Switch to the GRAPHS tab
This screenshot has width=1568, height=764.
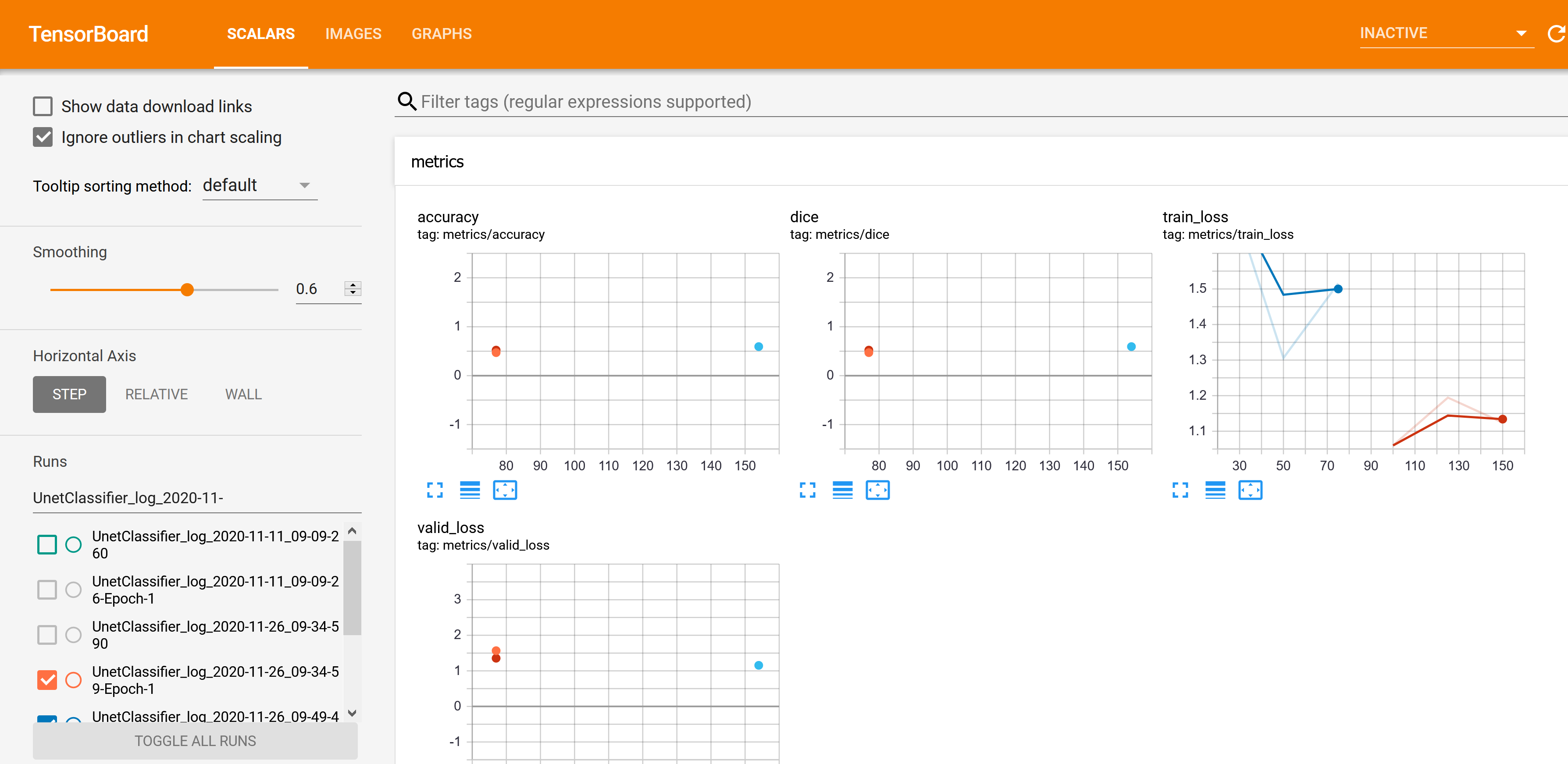coord(441,34)
